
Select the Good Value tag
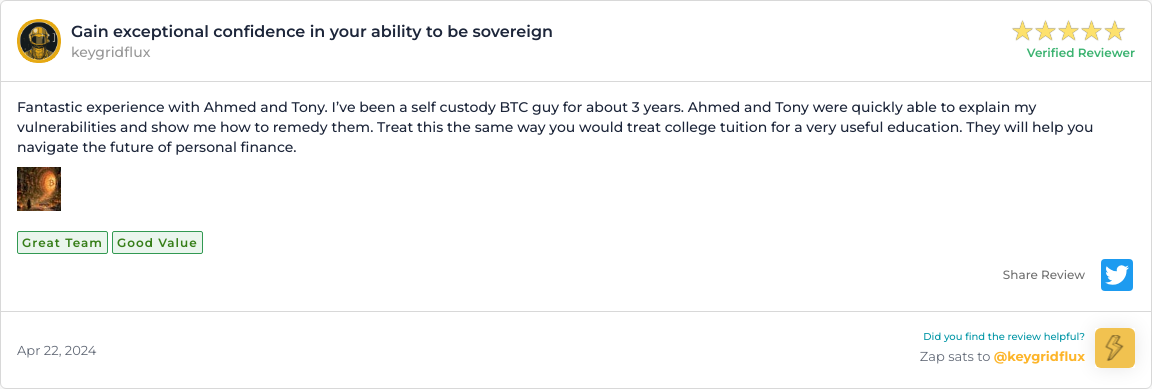[157, 243]
